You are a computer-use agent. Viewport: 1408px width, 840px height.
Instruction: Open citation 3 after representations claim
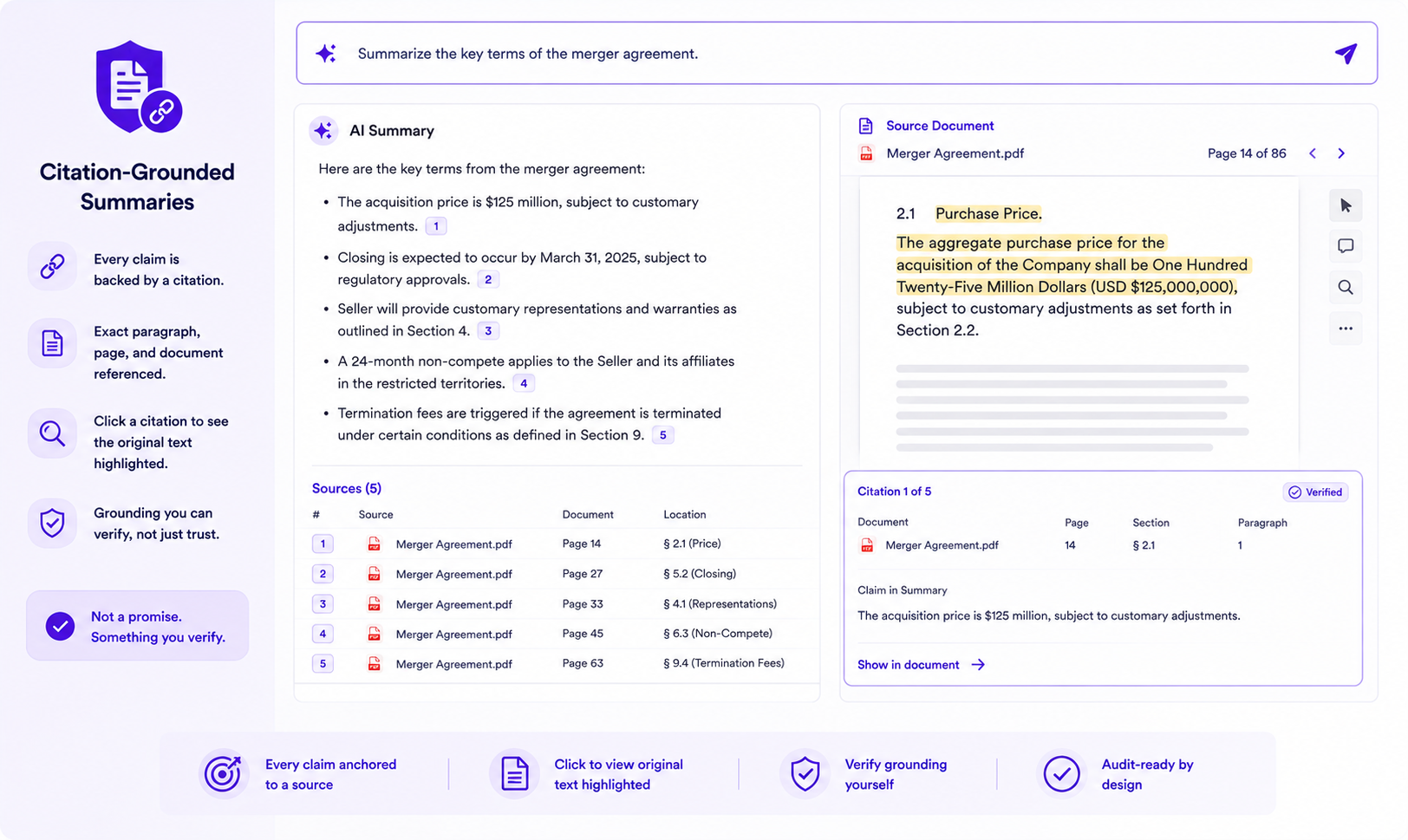[x=488, y=331]
